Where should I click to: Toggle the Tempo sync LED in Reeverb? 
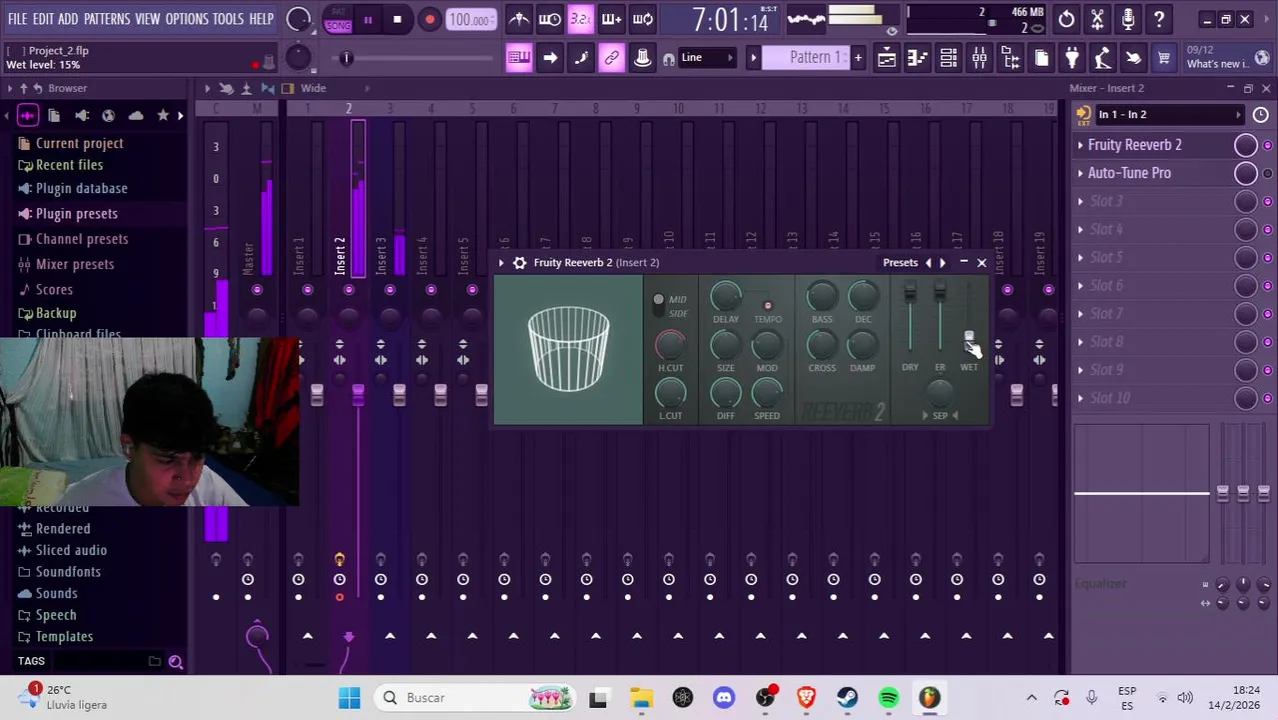(767, 306)
